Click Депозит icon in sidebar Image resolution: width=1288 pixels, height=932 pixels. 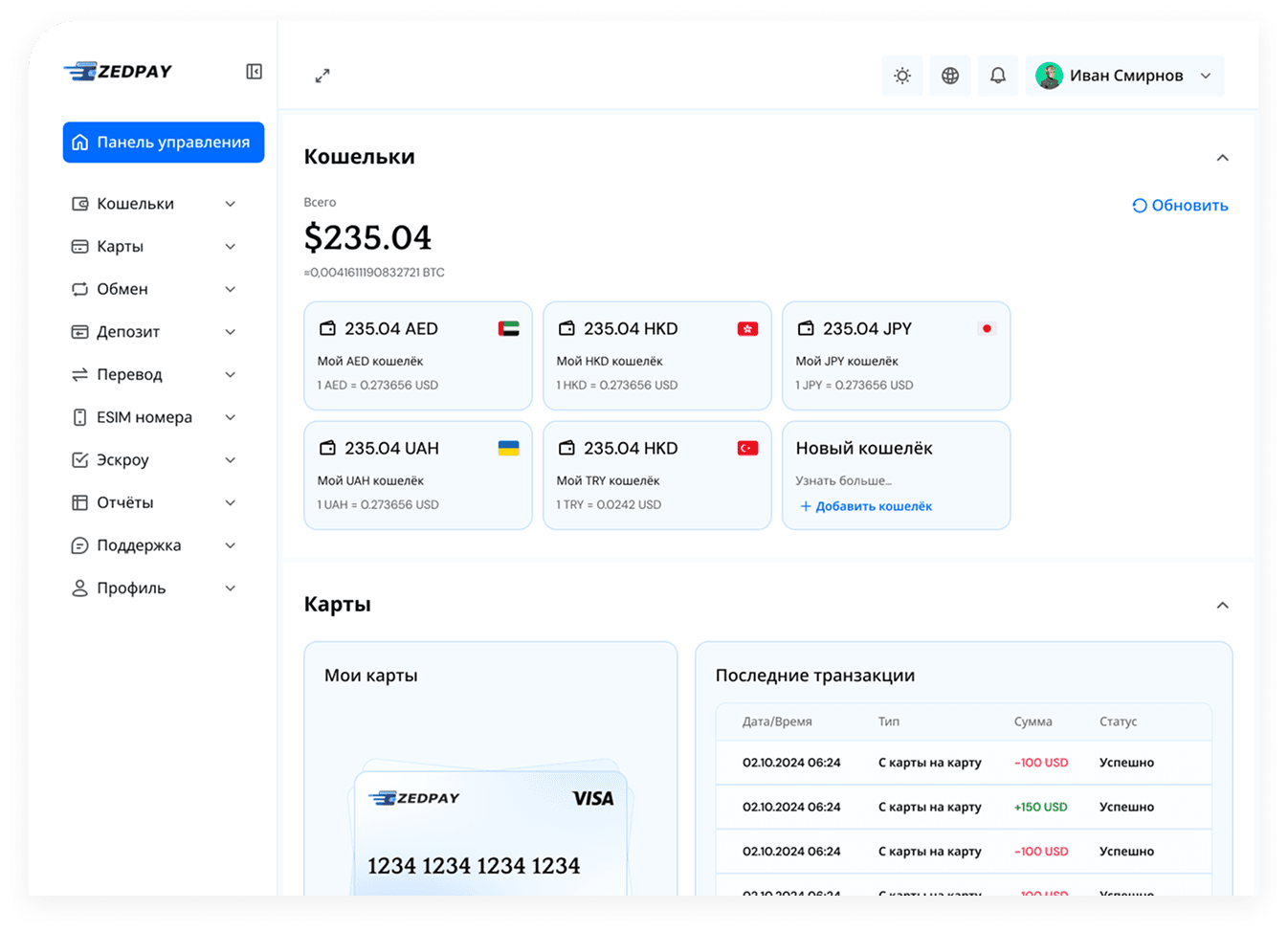80,332
